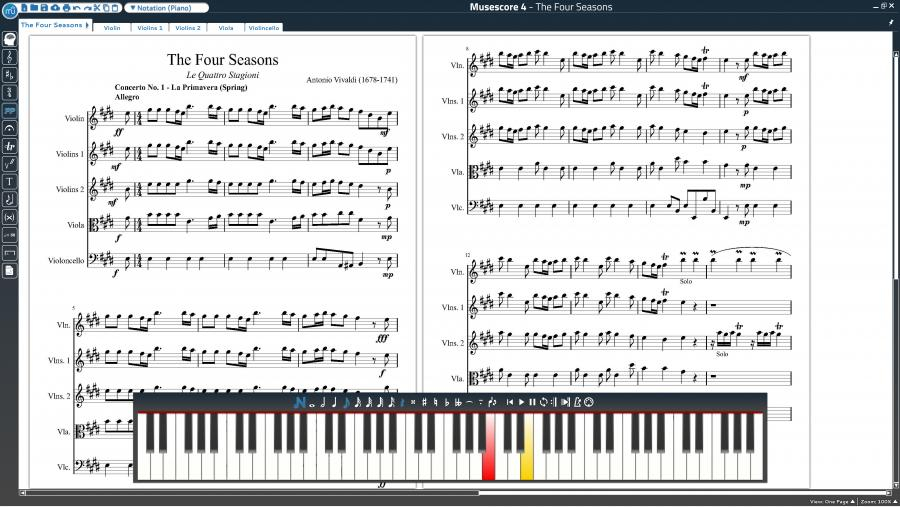Open a file via folder icon
The width and height of the screenshot is (900, 507).
click(x=34, y=7)
